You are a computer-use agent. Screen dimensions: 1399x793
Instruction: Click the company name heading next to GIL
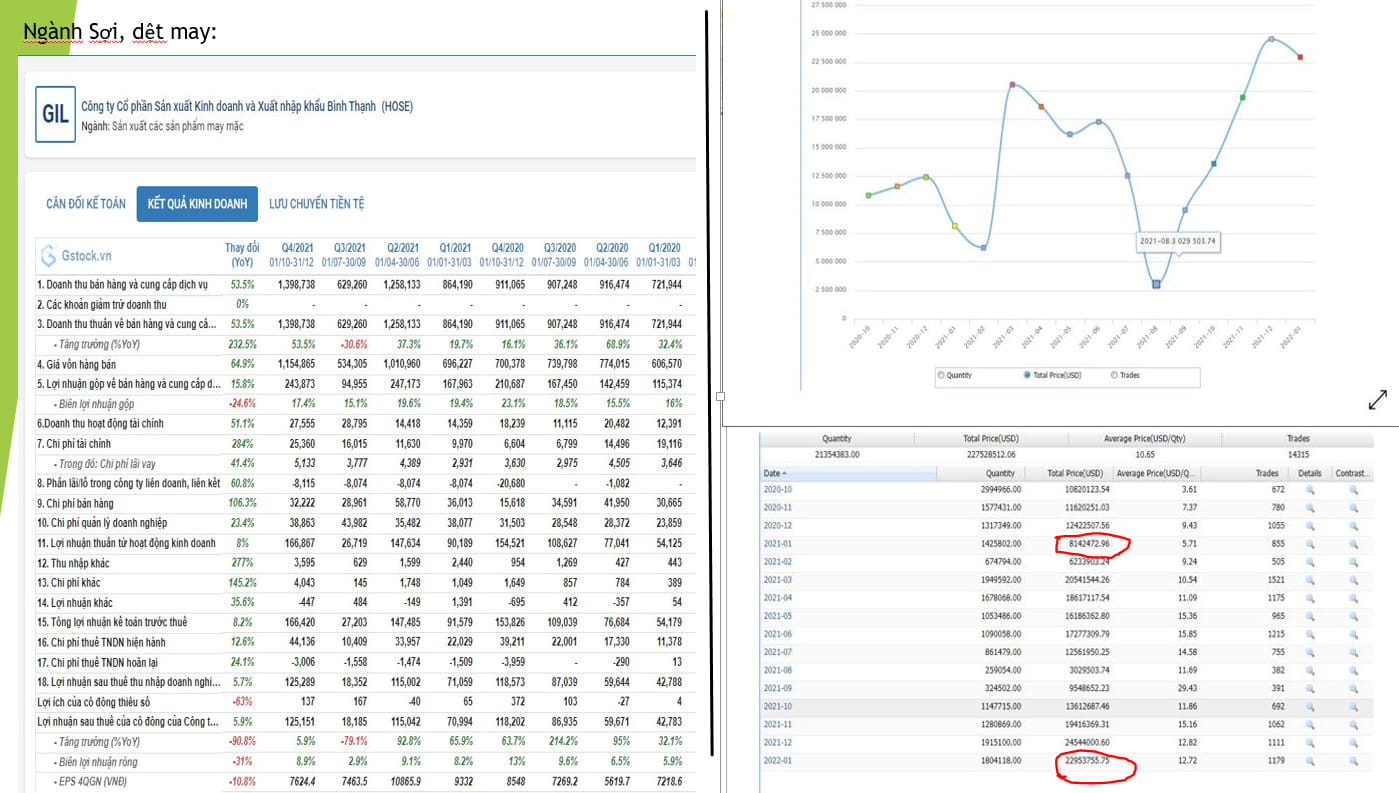coord(247,107)
